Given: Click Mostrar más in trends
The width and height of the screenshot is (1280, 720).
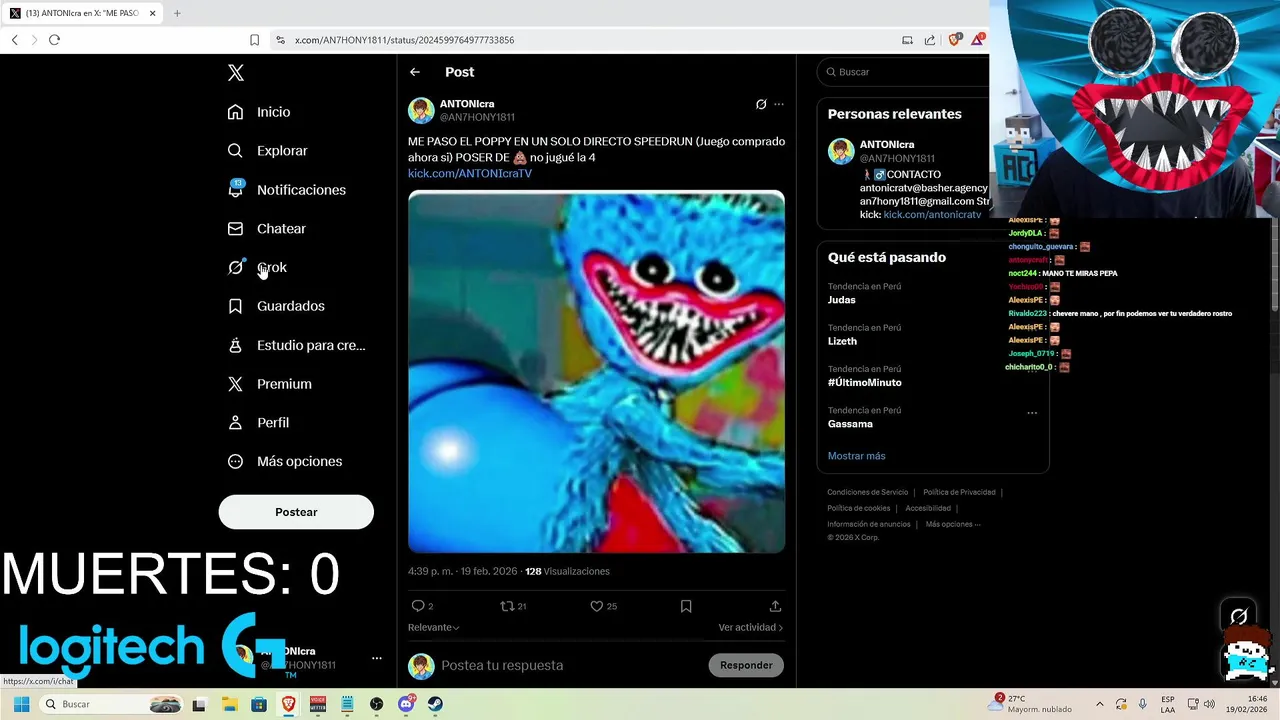Looking at the screenshot, I should 856,456.
